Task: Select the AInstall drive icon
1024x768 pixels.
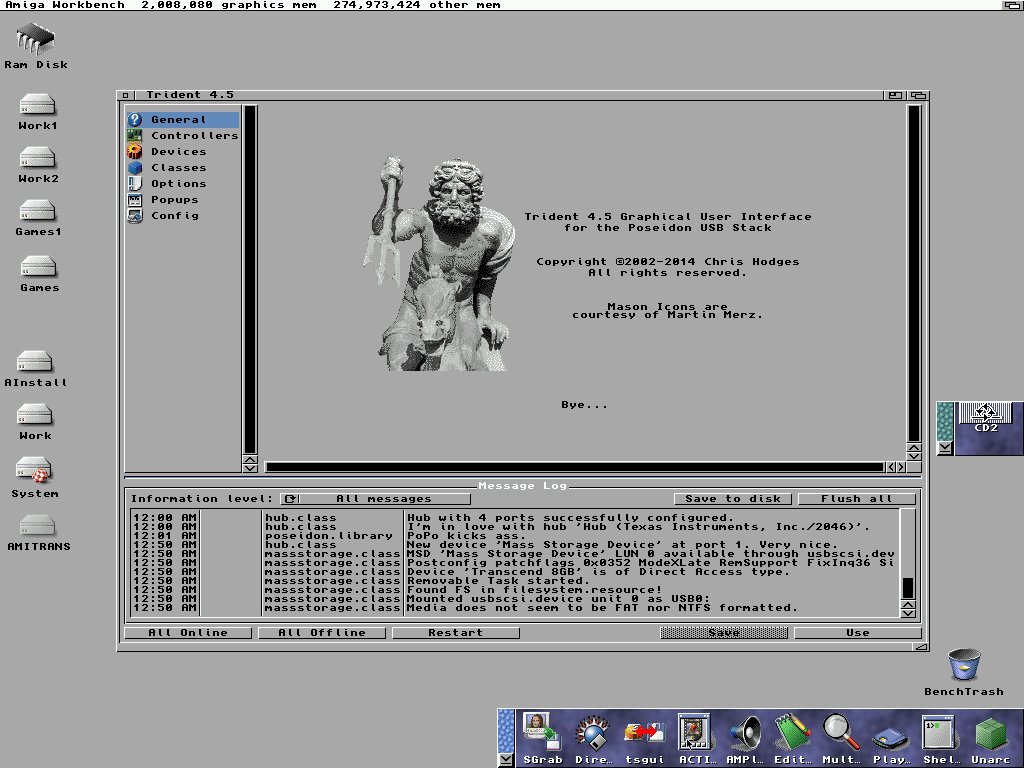Action: (x=35, y=369)
